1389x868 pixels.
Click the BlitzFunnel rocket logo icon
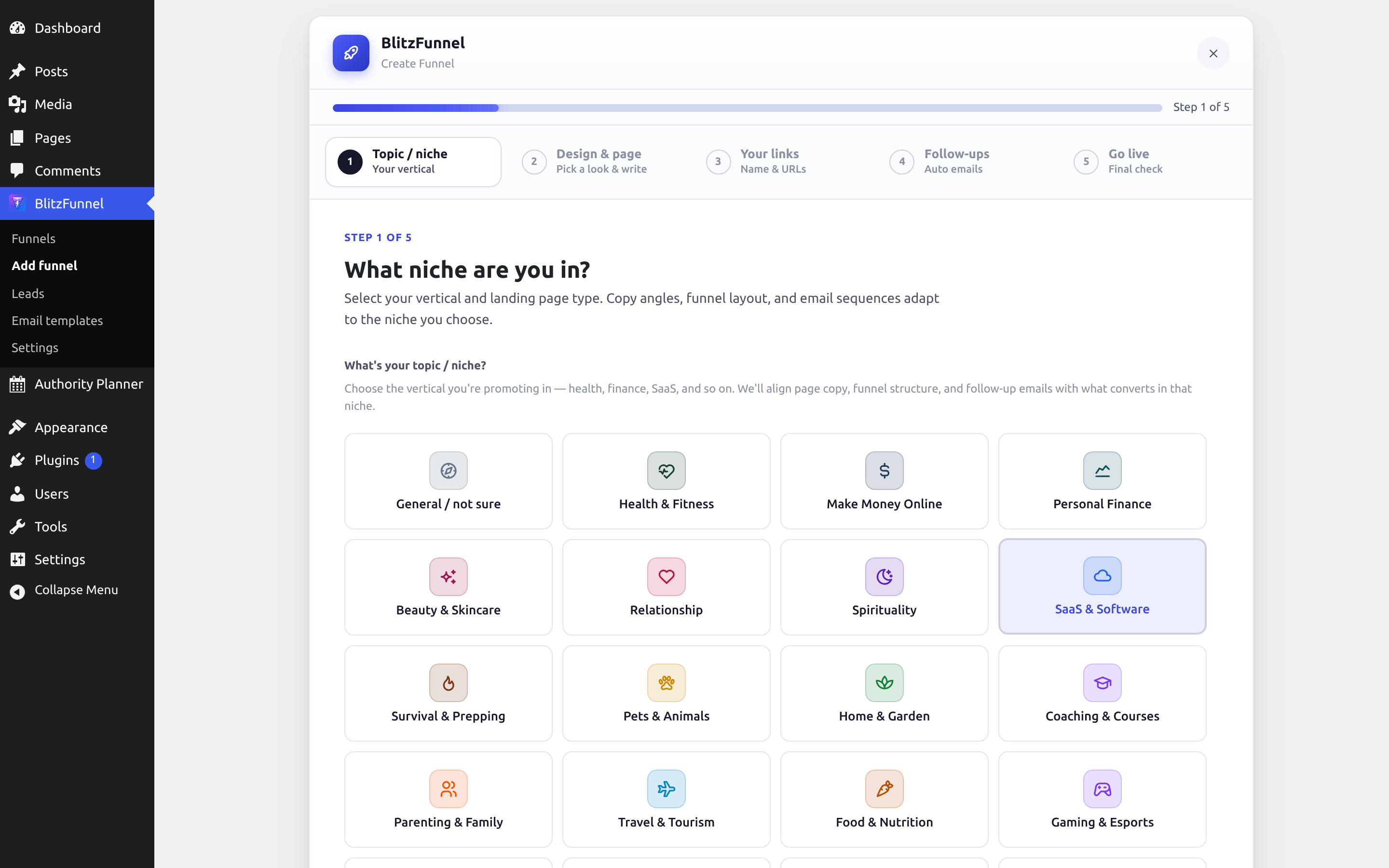tap(351, 53)
